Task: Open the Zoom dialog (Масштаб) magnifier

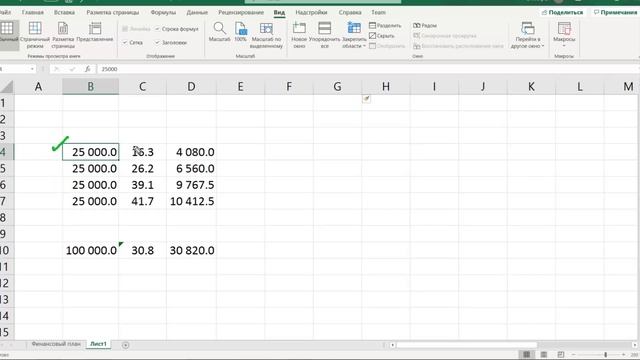Action: (220, 32)
